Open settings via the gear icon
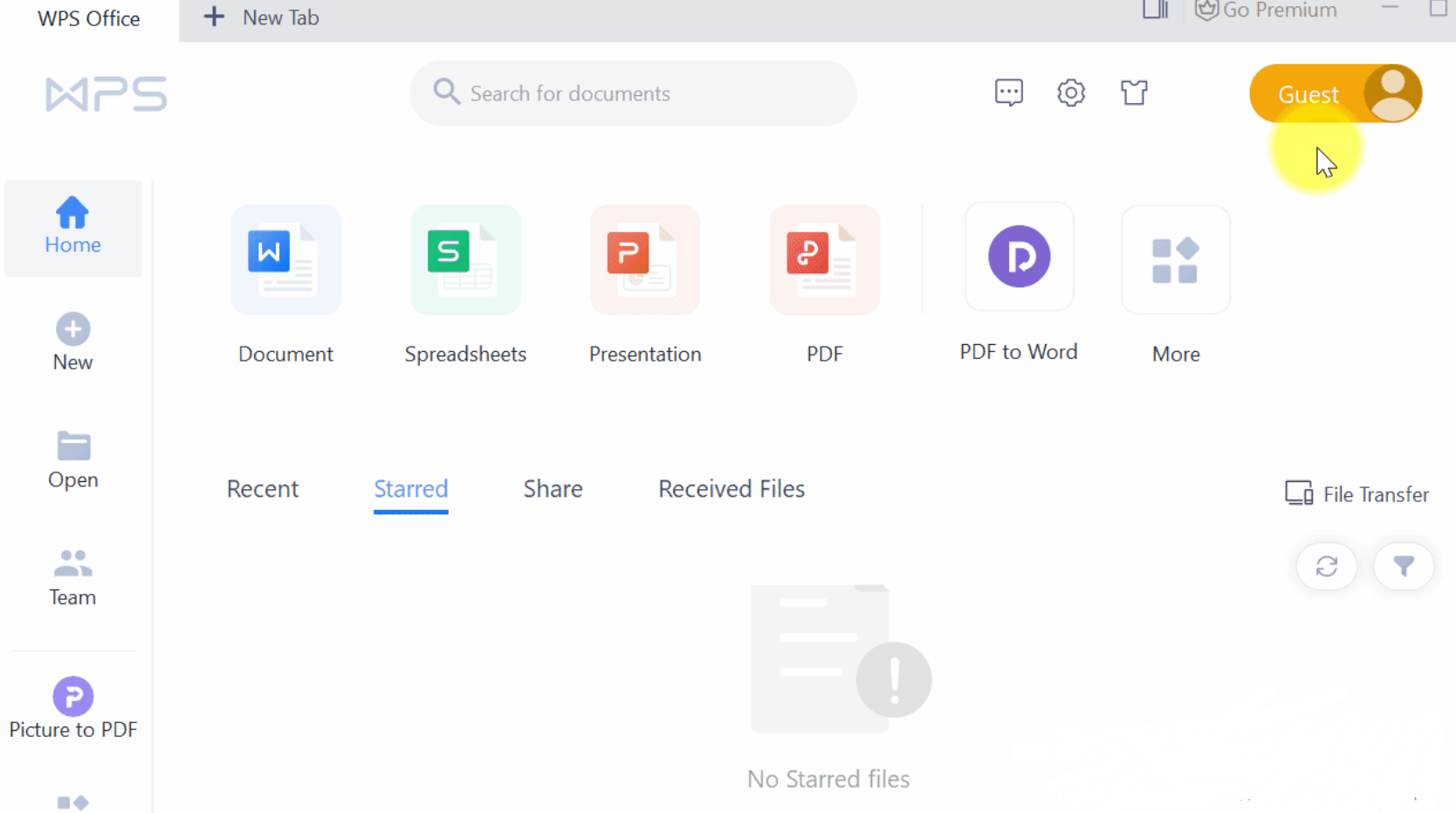This screenshot has height=813, width=1456. [x=1071, y=93]
